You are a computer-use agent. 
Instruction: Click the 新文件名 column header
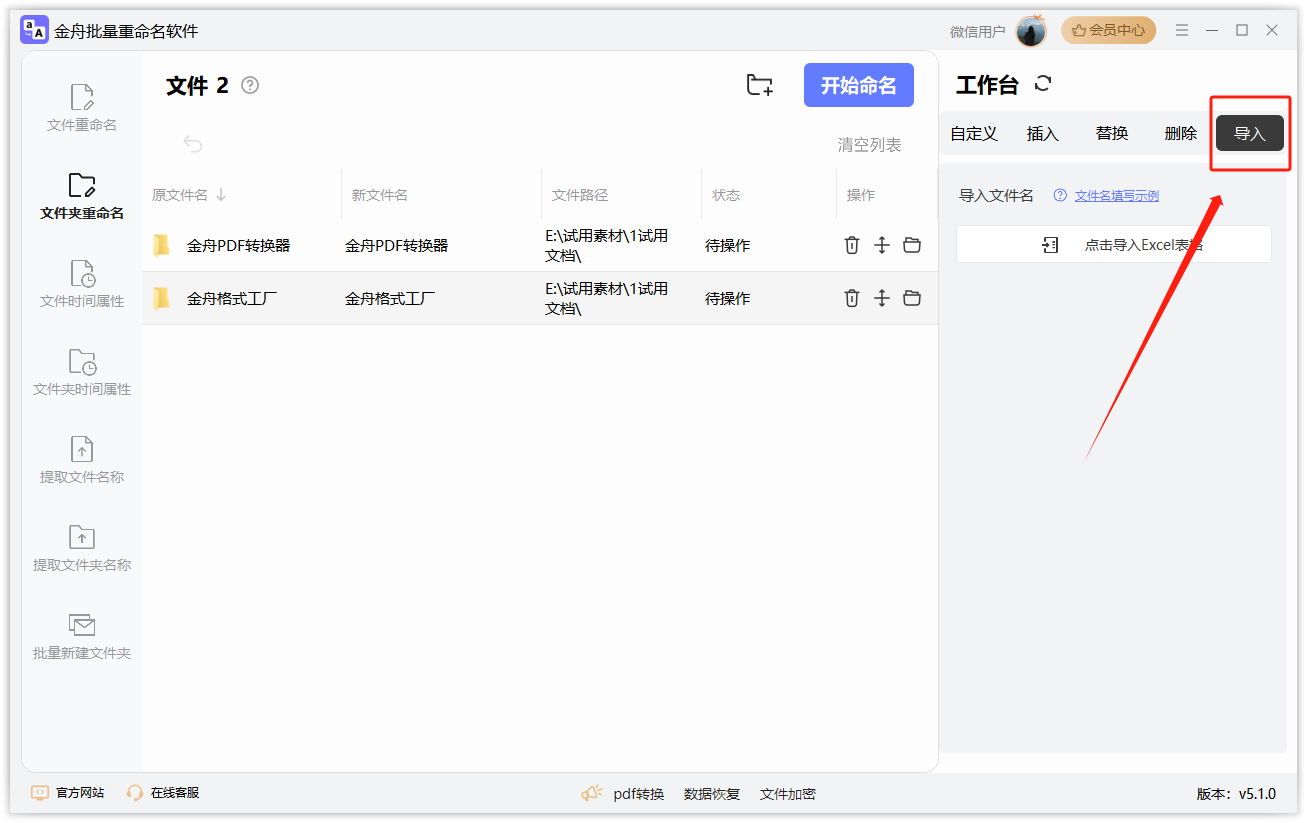coord(380,195)
